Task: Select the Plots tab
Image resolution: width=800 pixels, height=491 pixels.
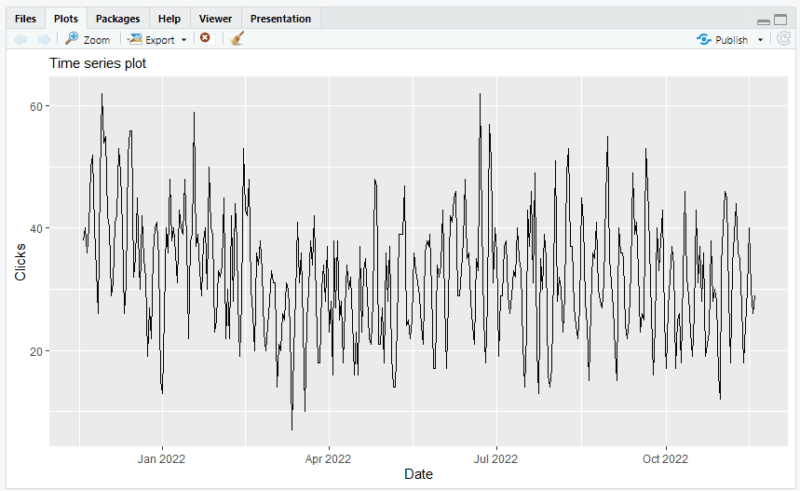Action: click(66, 18)
